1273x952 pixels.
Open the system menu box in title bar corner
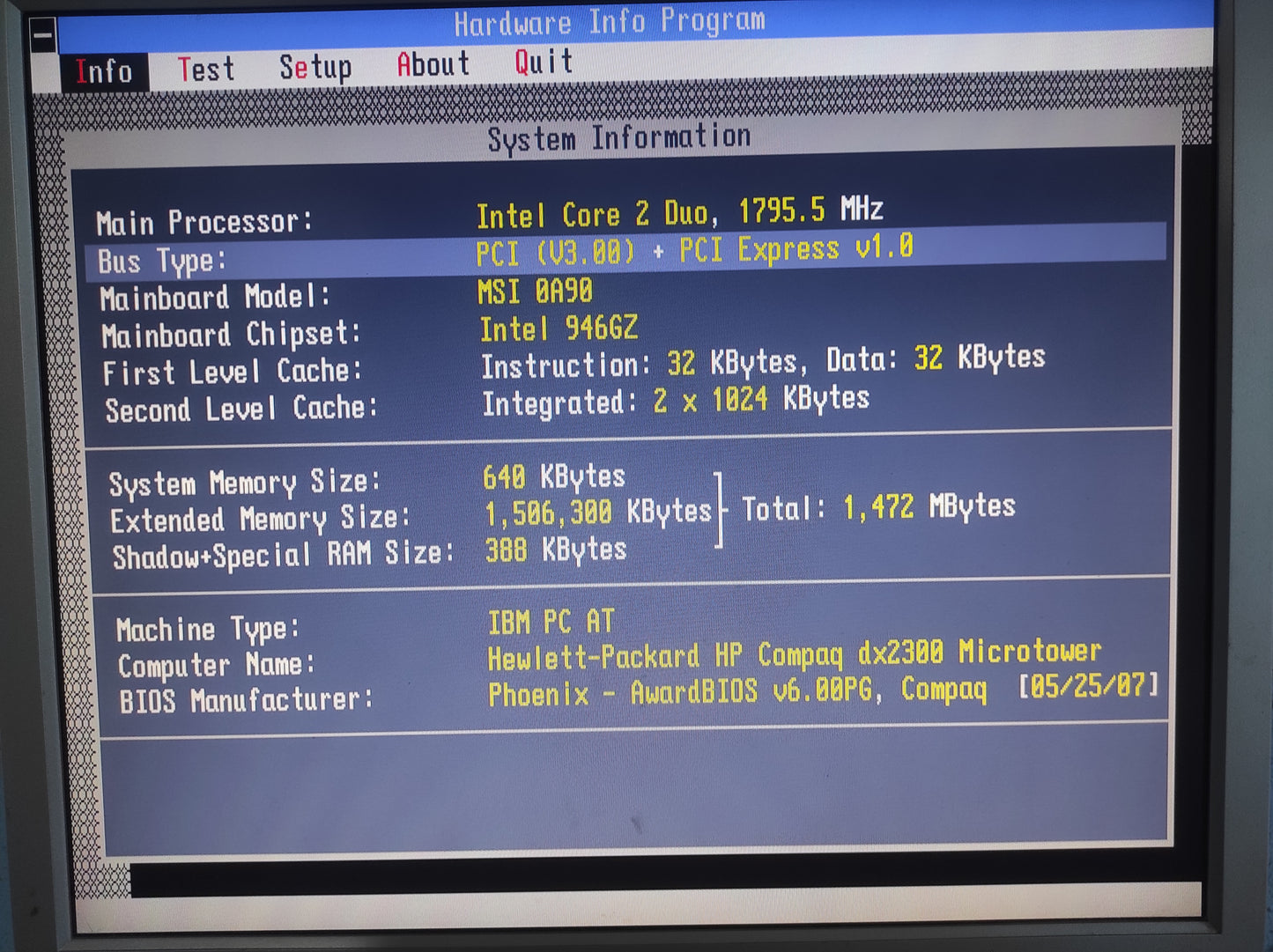pyautogui.click(x=42, y=35)
